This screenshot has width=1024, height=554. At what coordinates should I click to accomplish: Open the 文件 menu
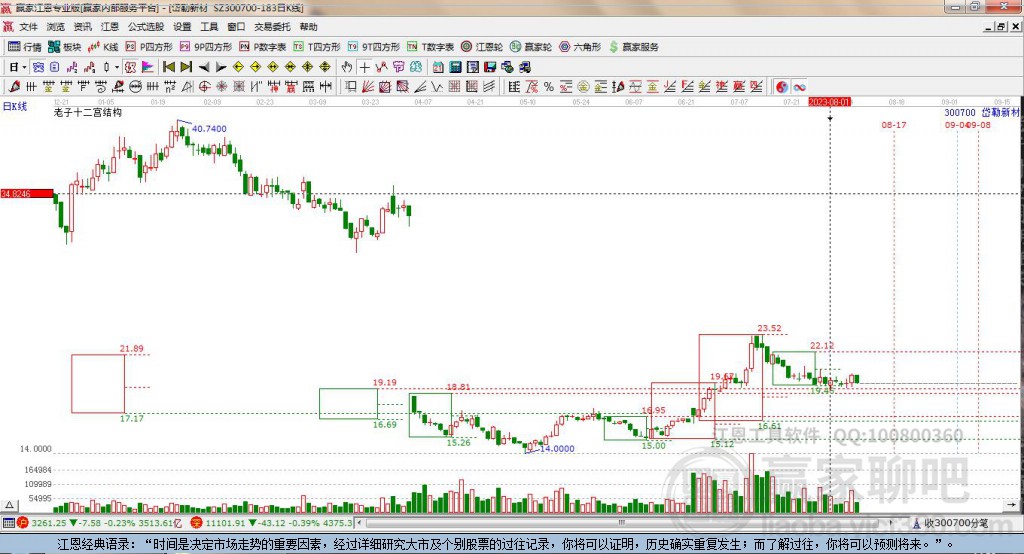click(x=28, y=27)
